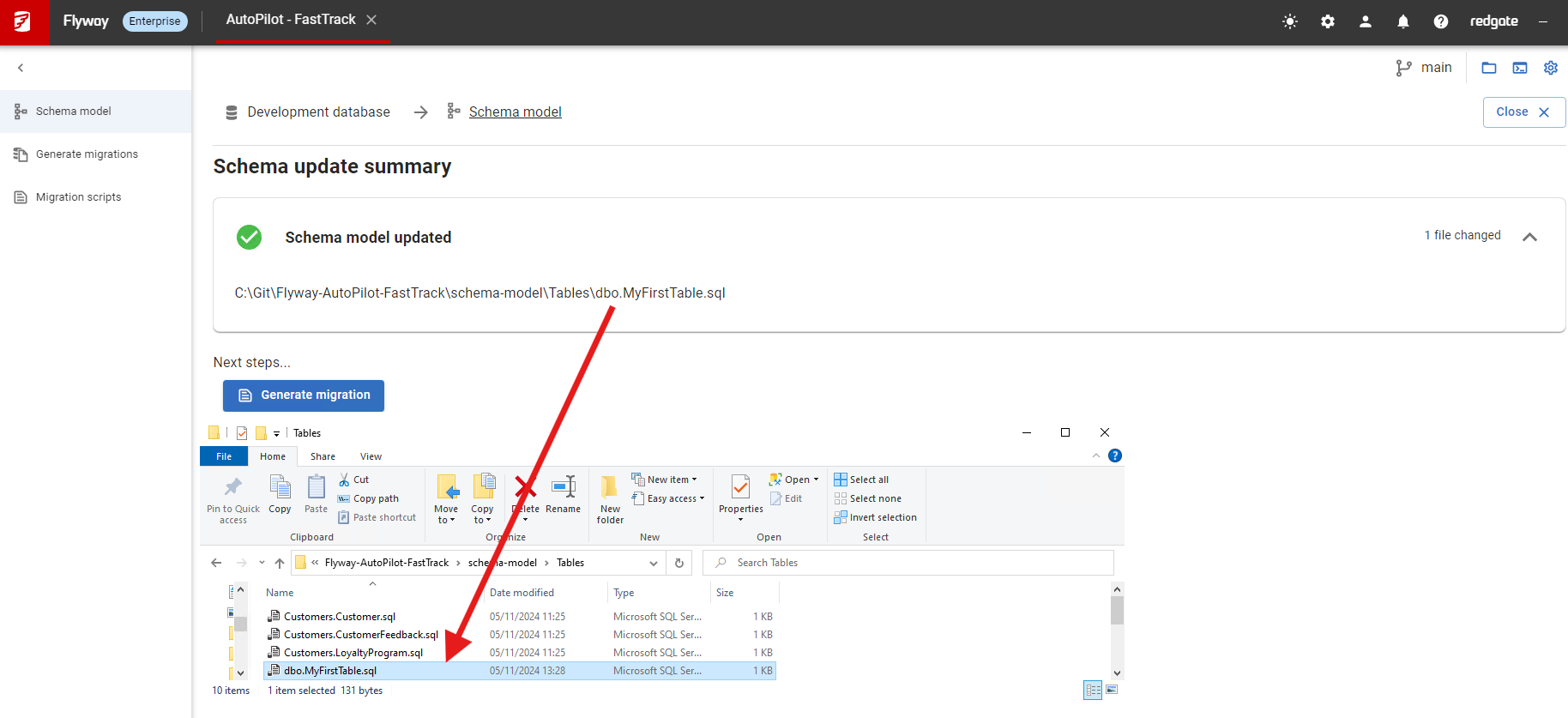This screenshot has height=718, width=1568.
Task: Toggle the light/dark theme sun icon
Action: click(x=1289, y=21)
